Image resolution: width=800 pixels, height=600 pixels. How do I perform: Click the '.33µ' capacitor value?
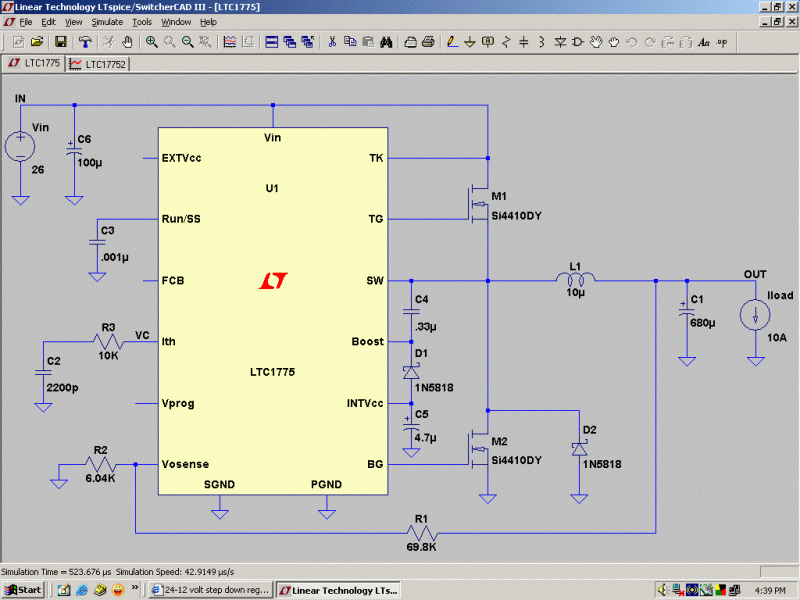(x=426, y=327)
